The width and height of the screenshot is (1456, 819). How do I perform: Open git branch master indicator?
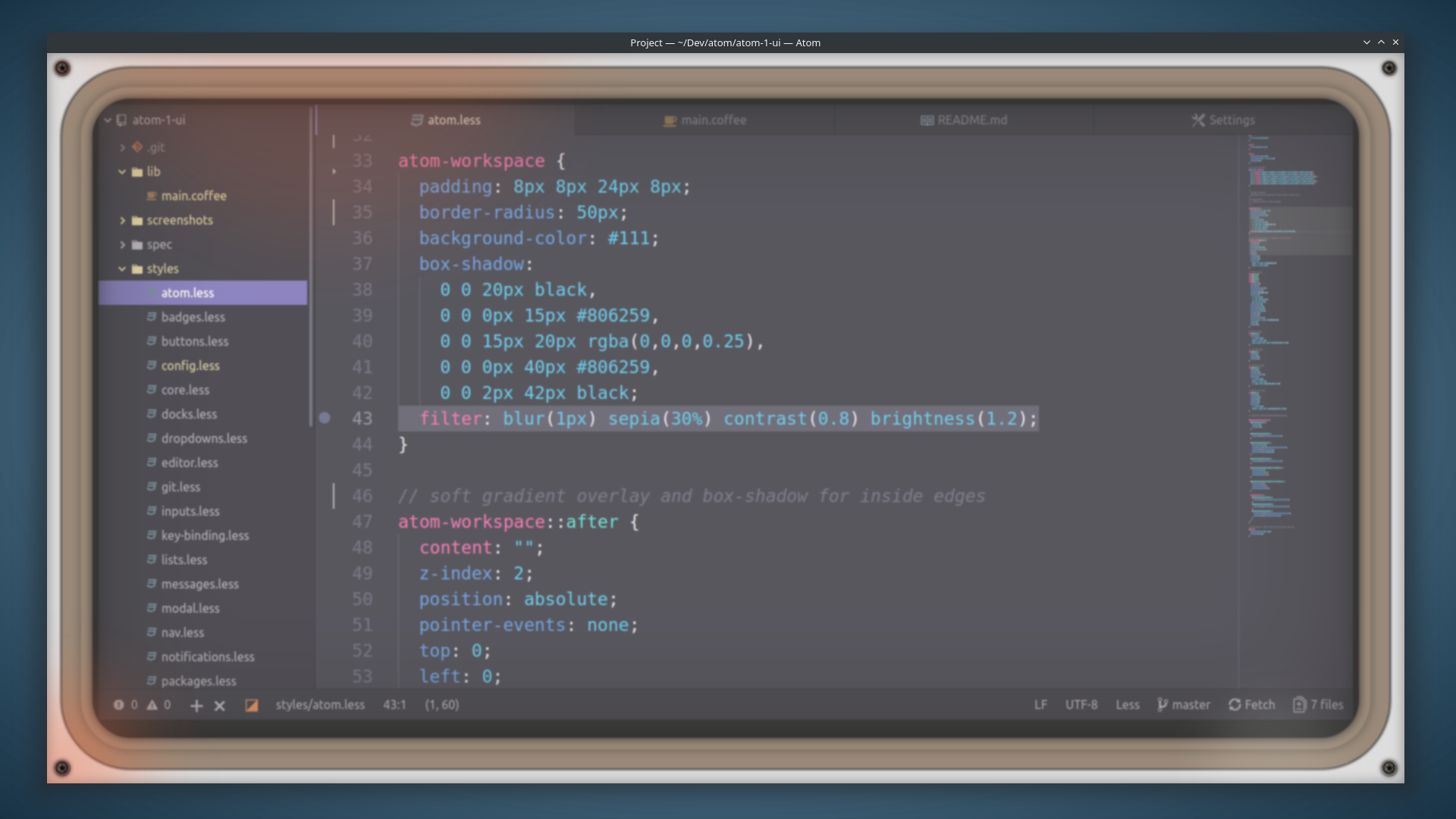tap(1184, 704)
